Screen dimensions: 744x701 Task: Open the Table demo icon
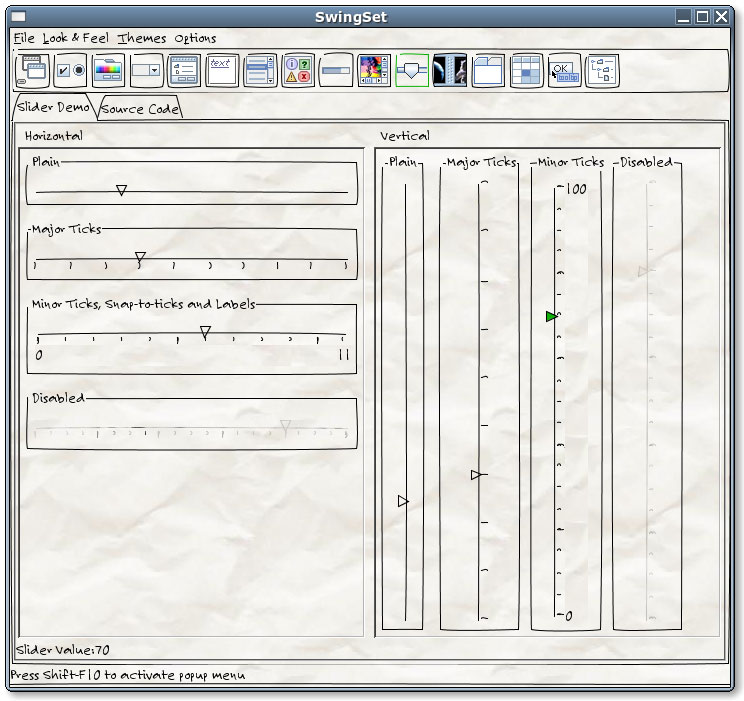pyautogui.click(x=526, y=70)
